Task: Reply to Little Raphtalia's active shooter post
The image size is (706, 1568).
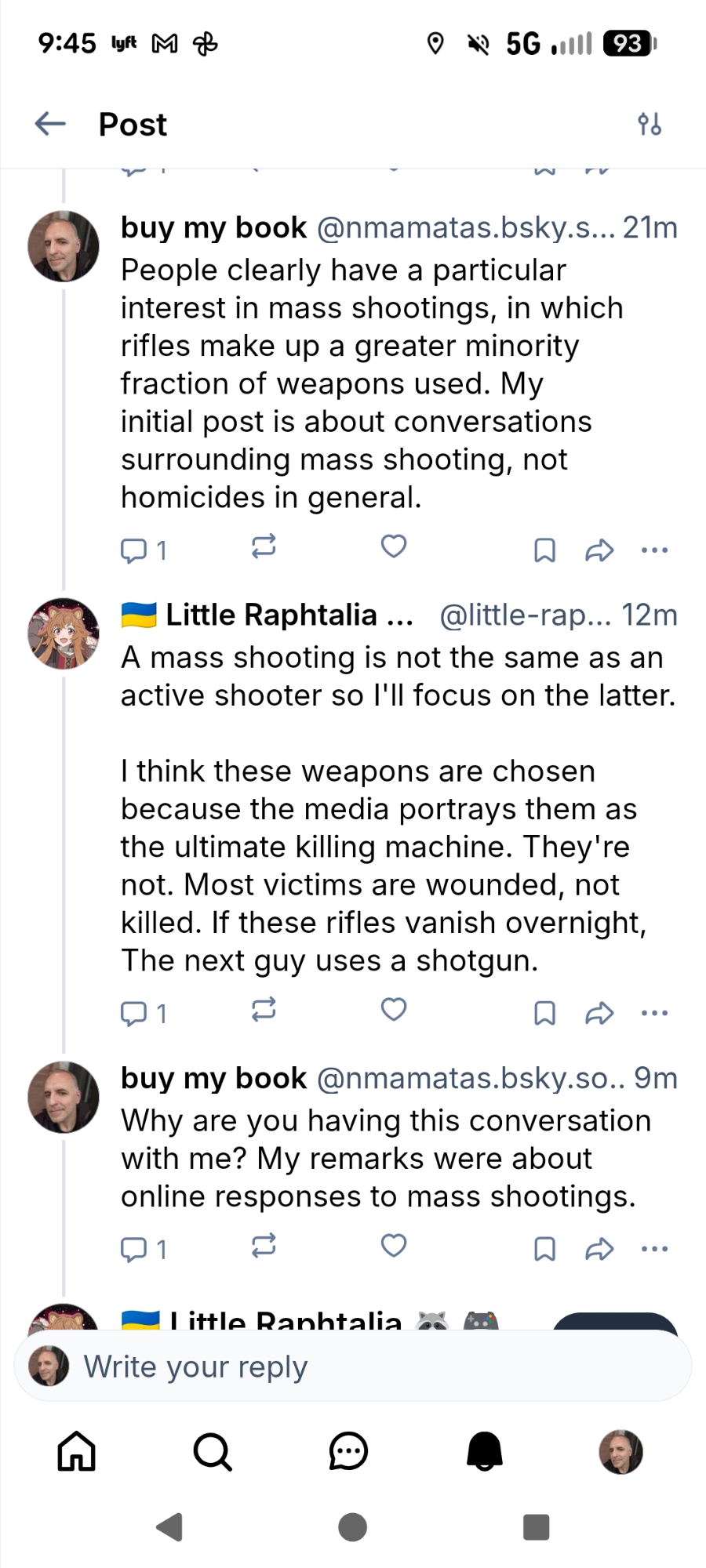Action: [x=134, y=1013]
